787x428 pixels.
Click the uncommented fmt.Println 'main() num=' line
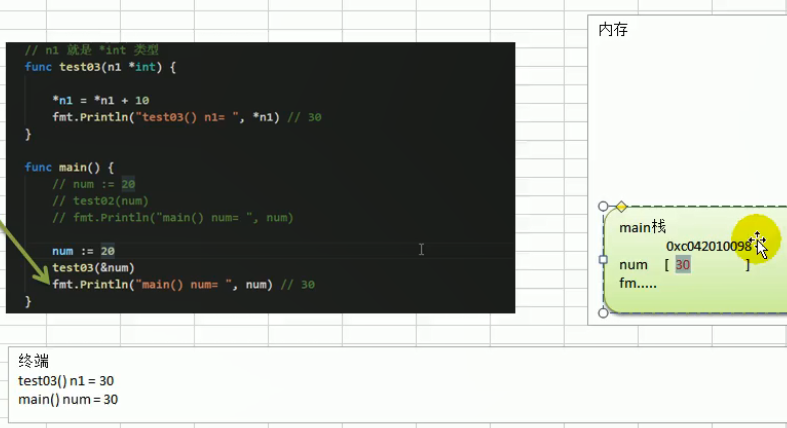tap(183, 284)
